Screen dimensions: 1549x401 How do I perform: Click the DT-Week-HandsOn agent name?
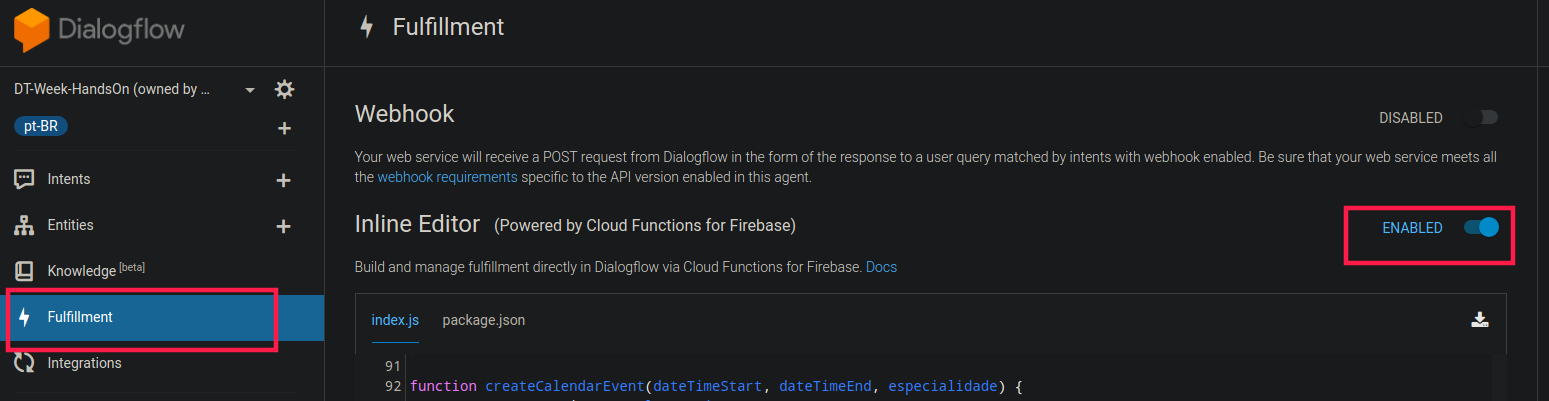tap(112, 89)
